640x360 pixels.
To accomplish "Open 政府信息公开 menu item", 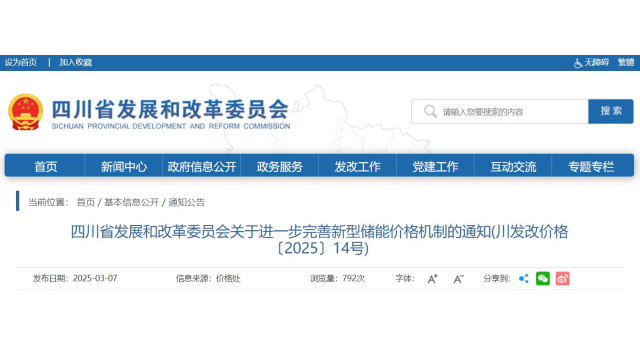I will pyautogui.click(x=202, y=166).
